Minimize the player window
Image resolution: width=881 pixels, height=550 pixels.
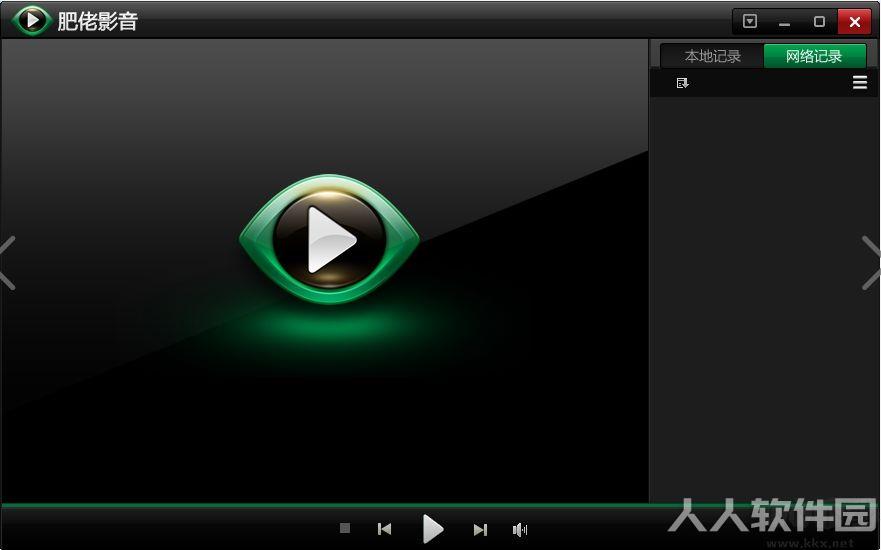[785, 22]
